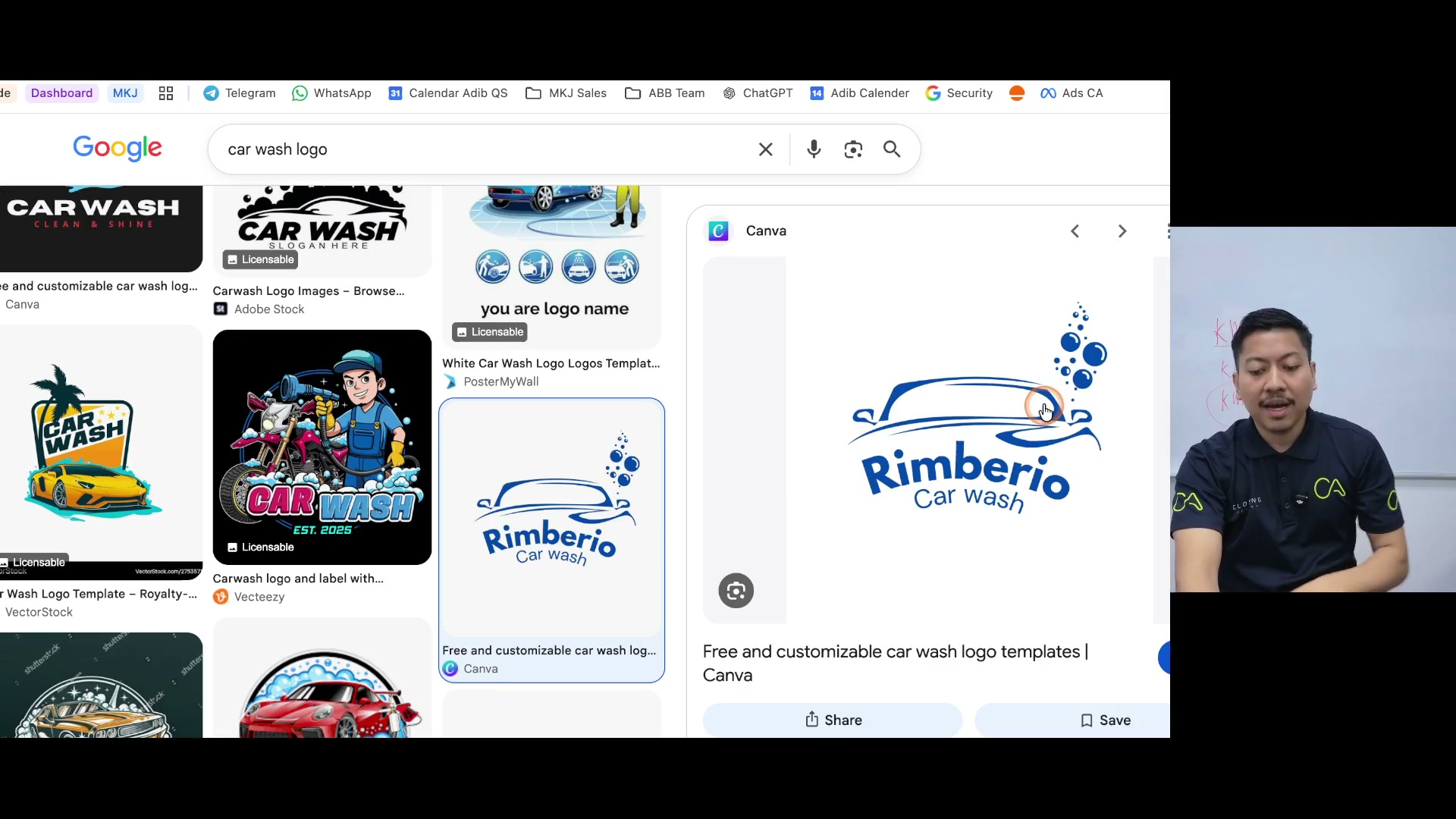The height and width of the screenshot is (819, 1456).
Task: Submit search with the magnifying glass icon
Action: 893,149
